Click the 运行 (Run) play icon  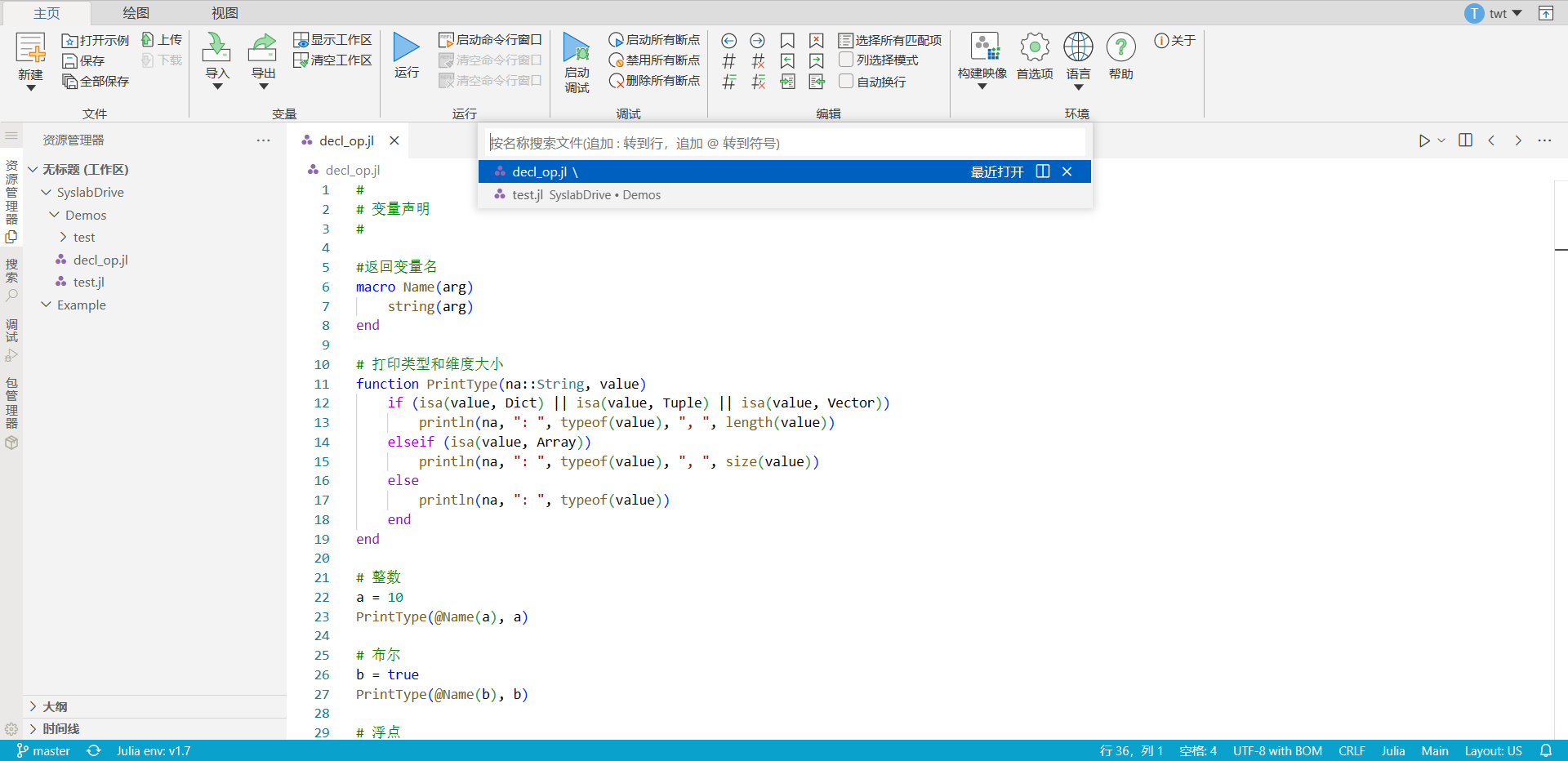point(407,47)
